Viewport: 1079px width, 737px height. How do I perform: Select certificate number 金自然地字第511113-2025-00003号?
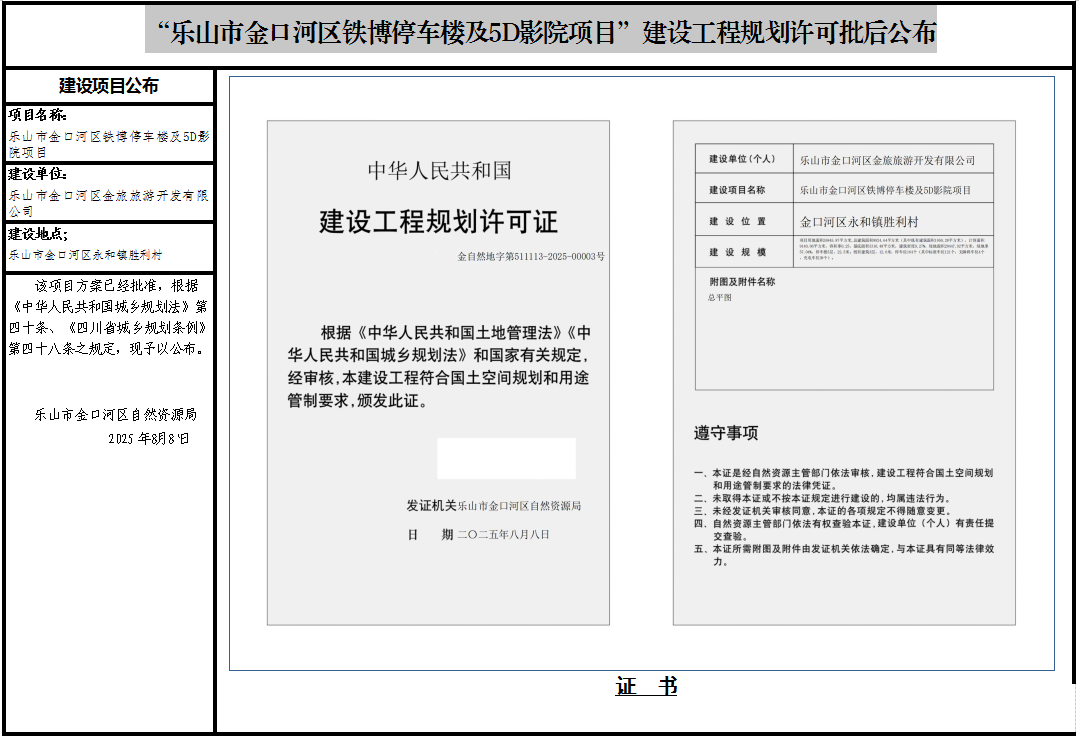(531, 256)
